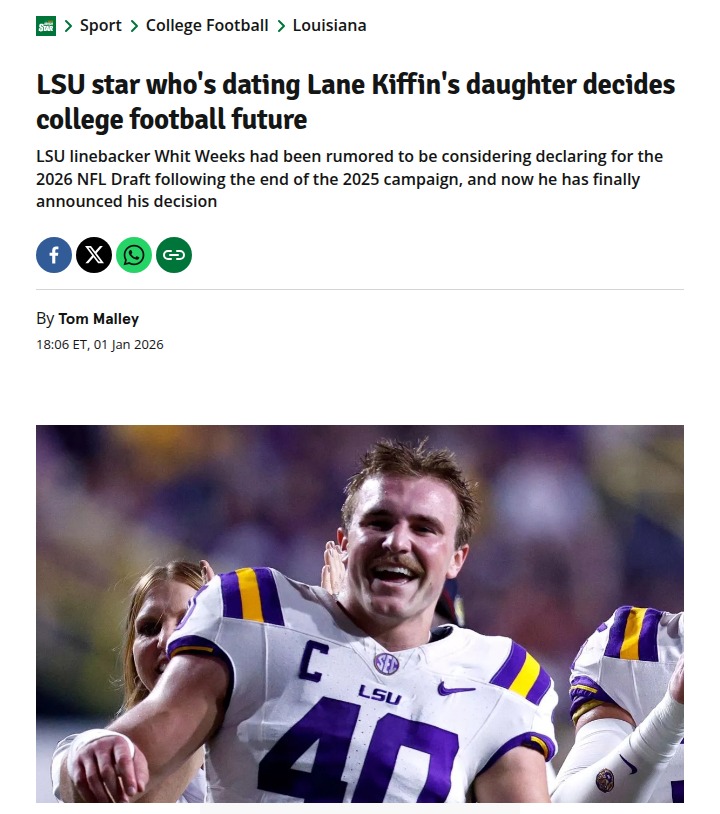Screen dimensions: 720x814
Task: Open the Sport breadcrumb section
Action: [x=100, y=26]
